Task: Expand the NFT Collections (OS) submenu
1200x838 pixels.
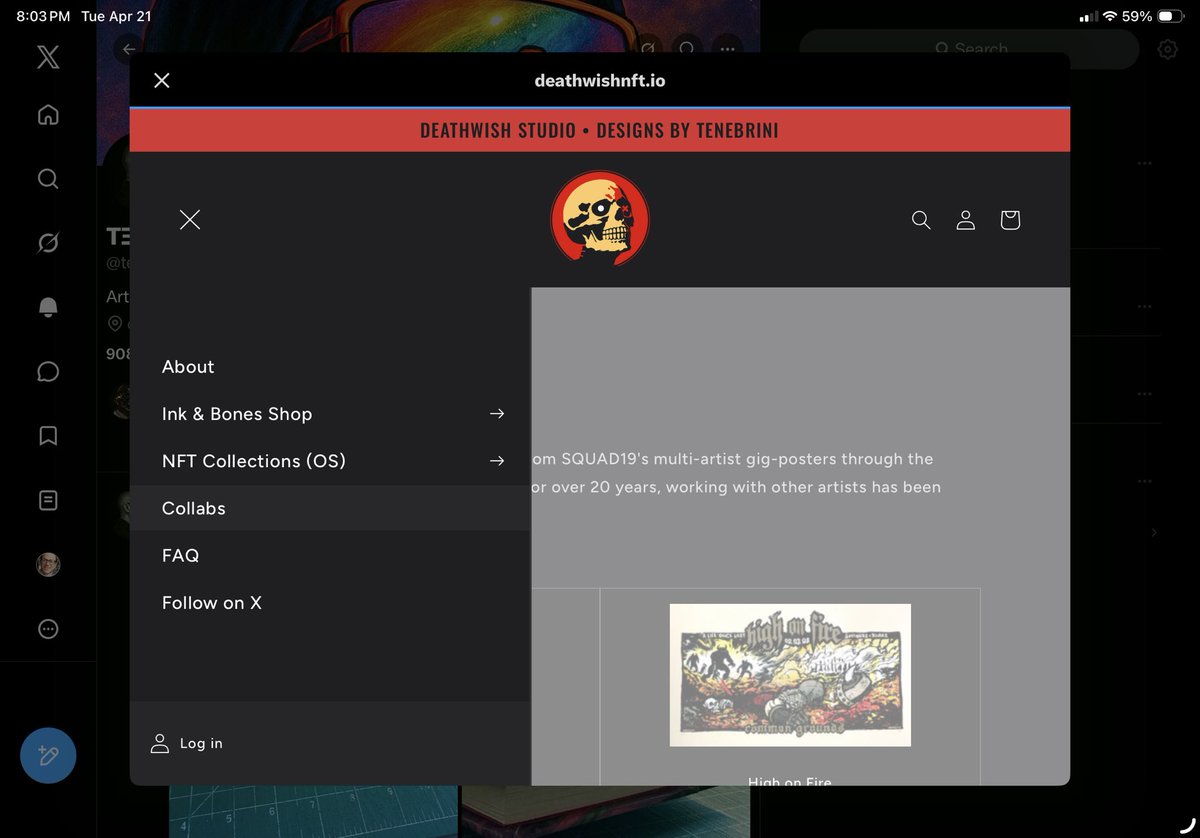Action: pos(330,461)
